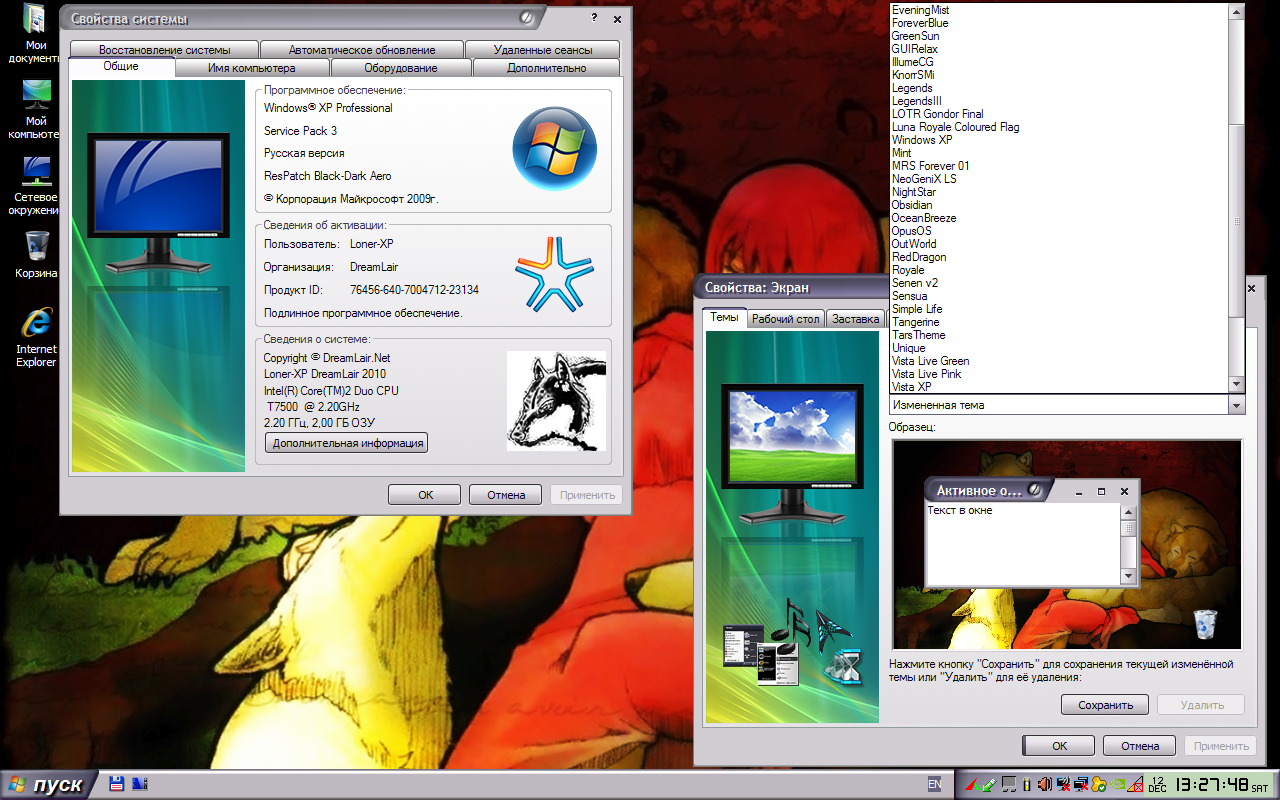Viewport: 1280px width, 800px height.
Task: Launch Internet Explorer from the desktop
Action: click(x=36, y=324)
